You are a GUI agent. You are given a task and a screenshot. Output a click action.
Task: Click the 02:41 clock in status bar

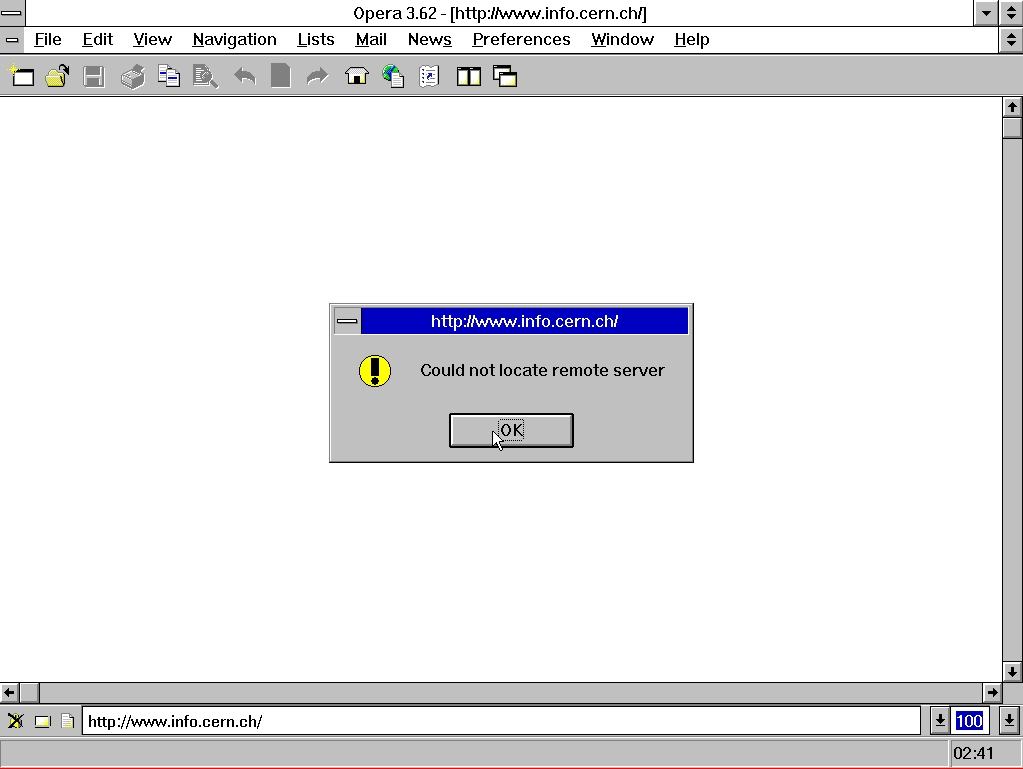tap(973, 753)
